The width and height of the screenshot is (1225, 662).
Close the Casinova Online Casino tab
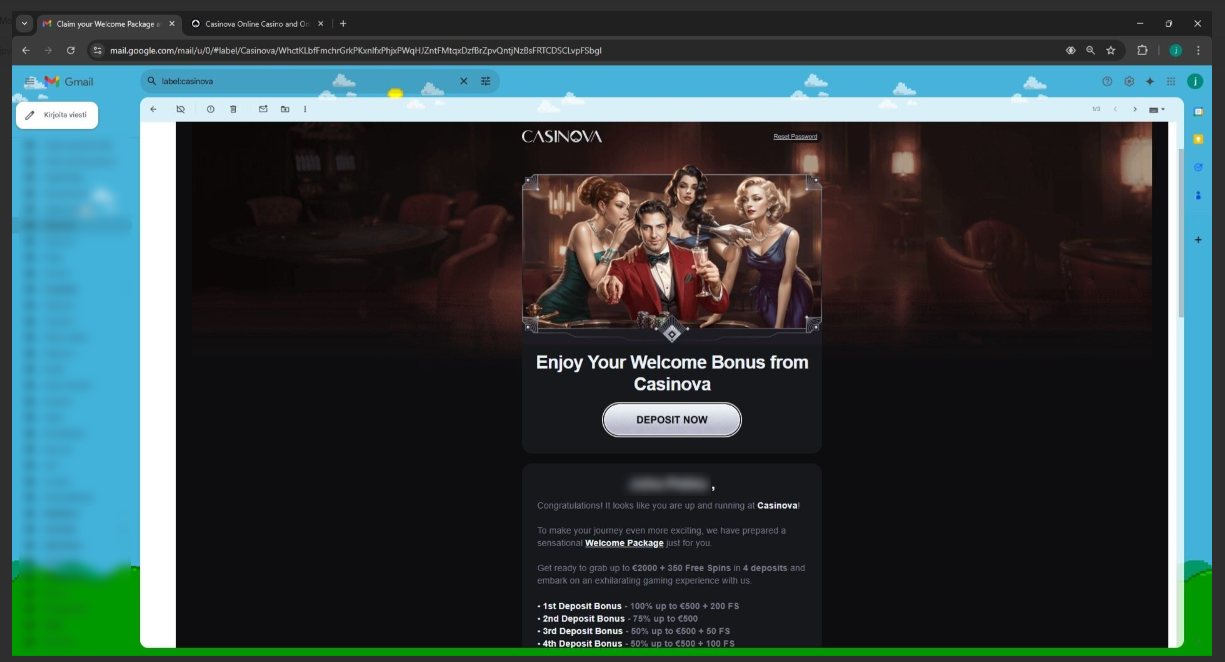point(320,23)
